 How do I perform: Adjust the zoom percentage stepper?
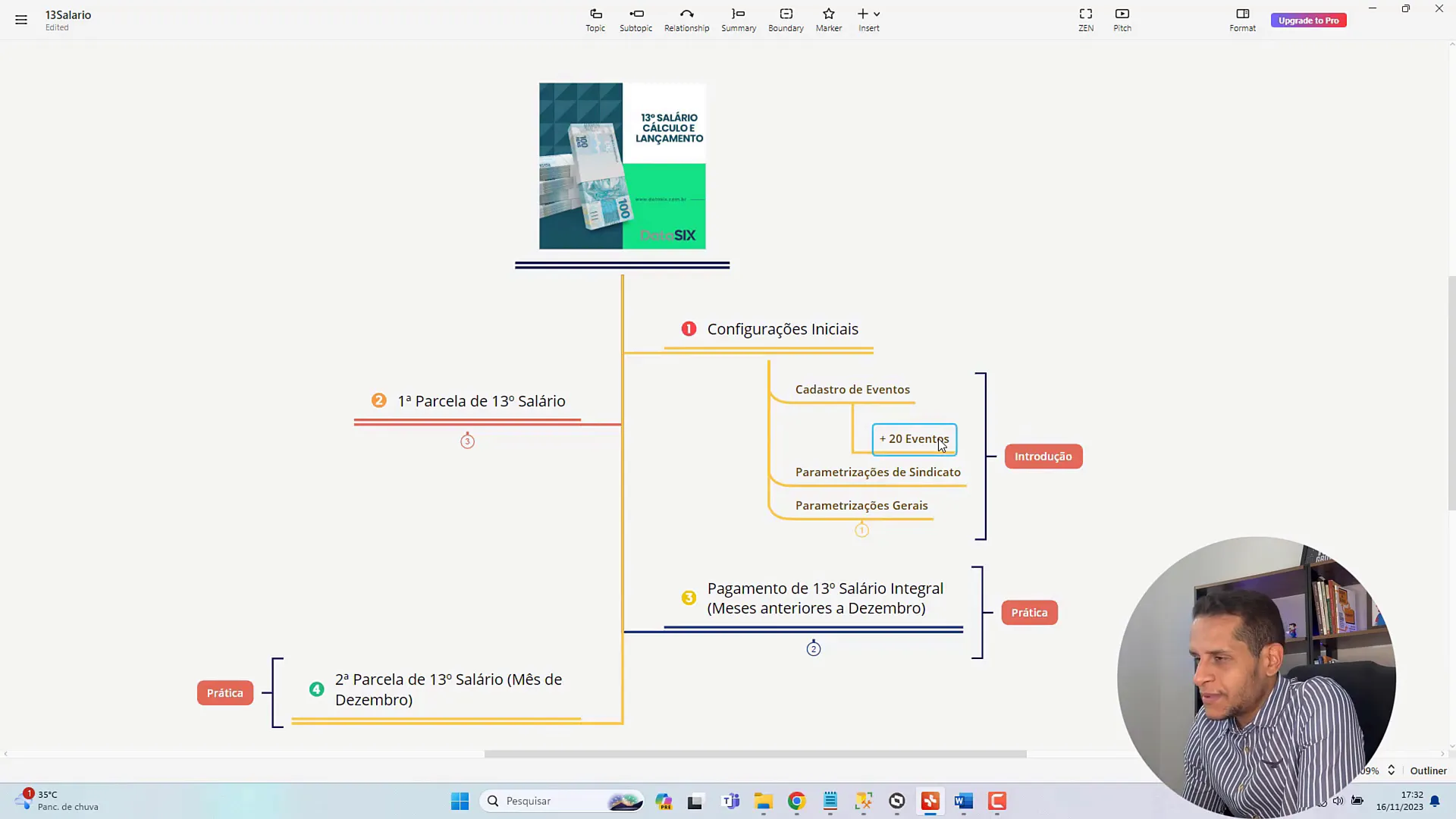coord(1391,770)
